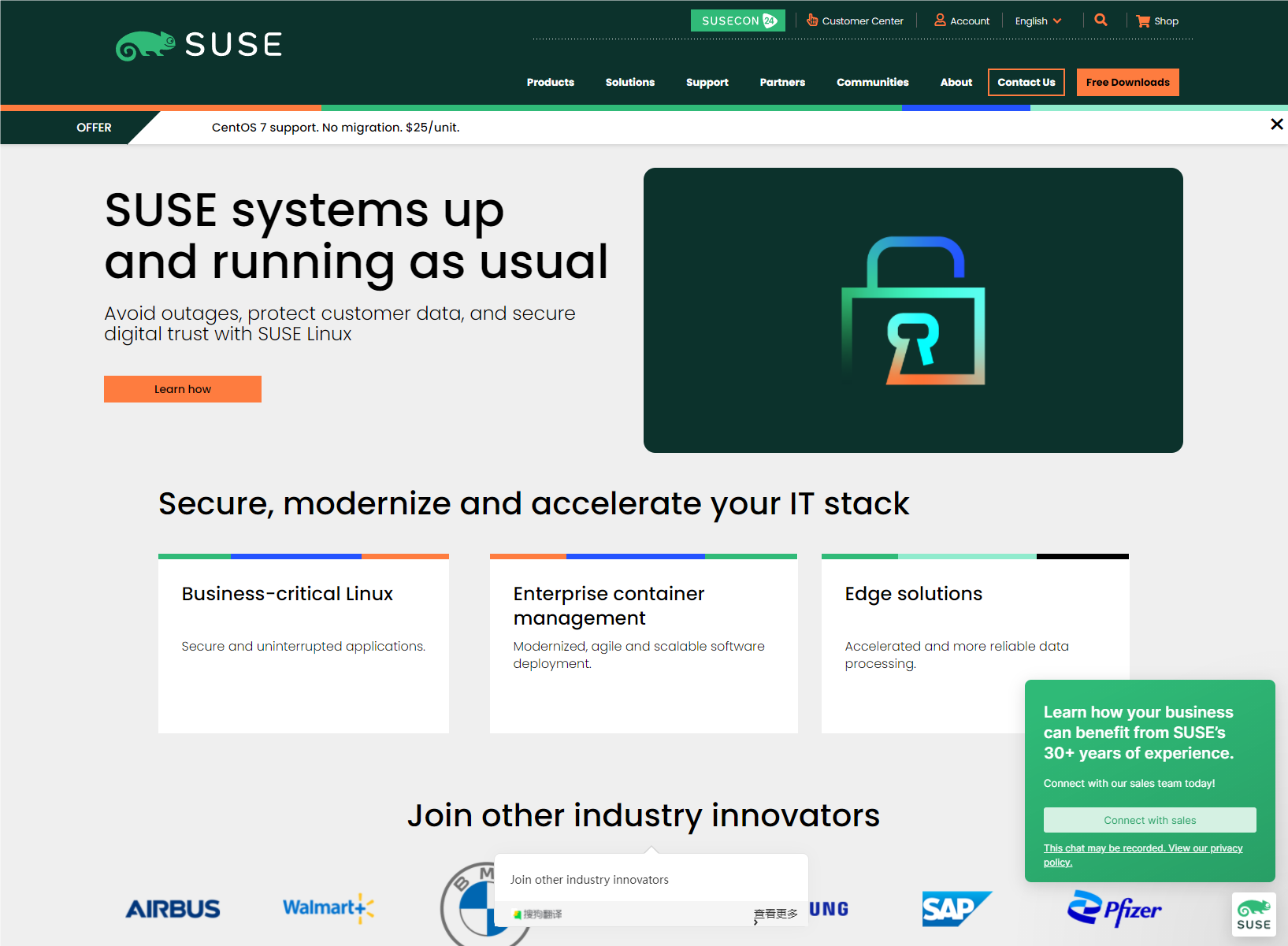Open the Support menu

pyautogui.click(x=707, y=82)
